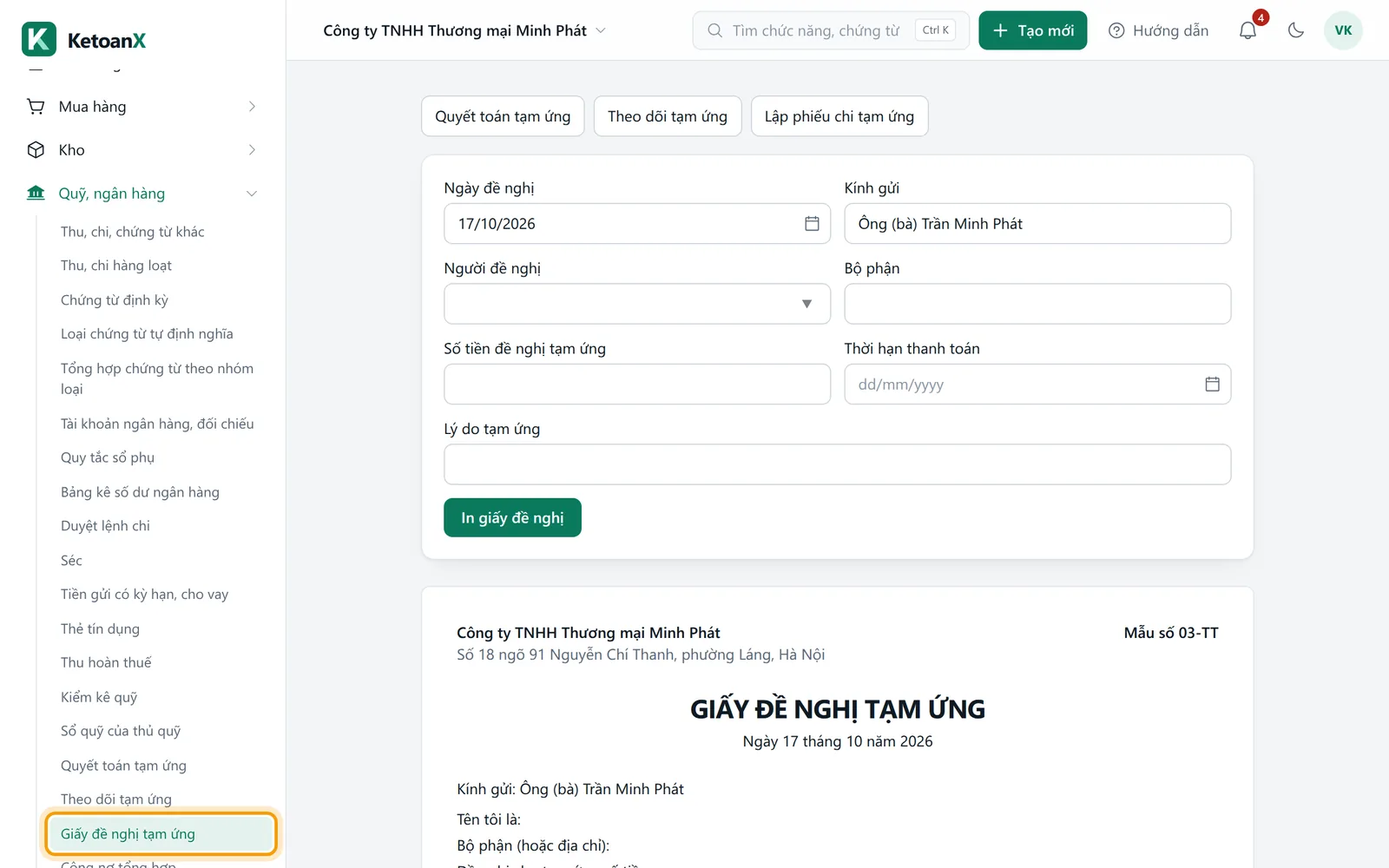
Task: Expand the Kho menu
Action: pos(142,150)
